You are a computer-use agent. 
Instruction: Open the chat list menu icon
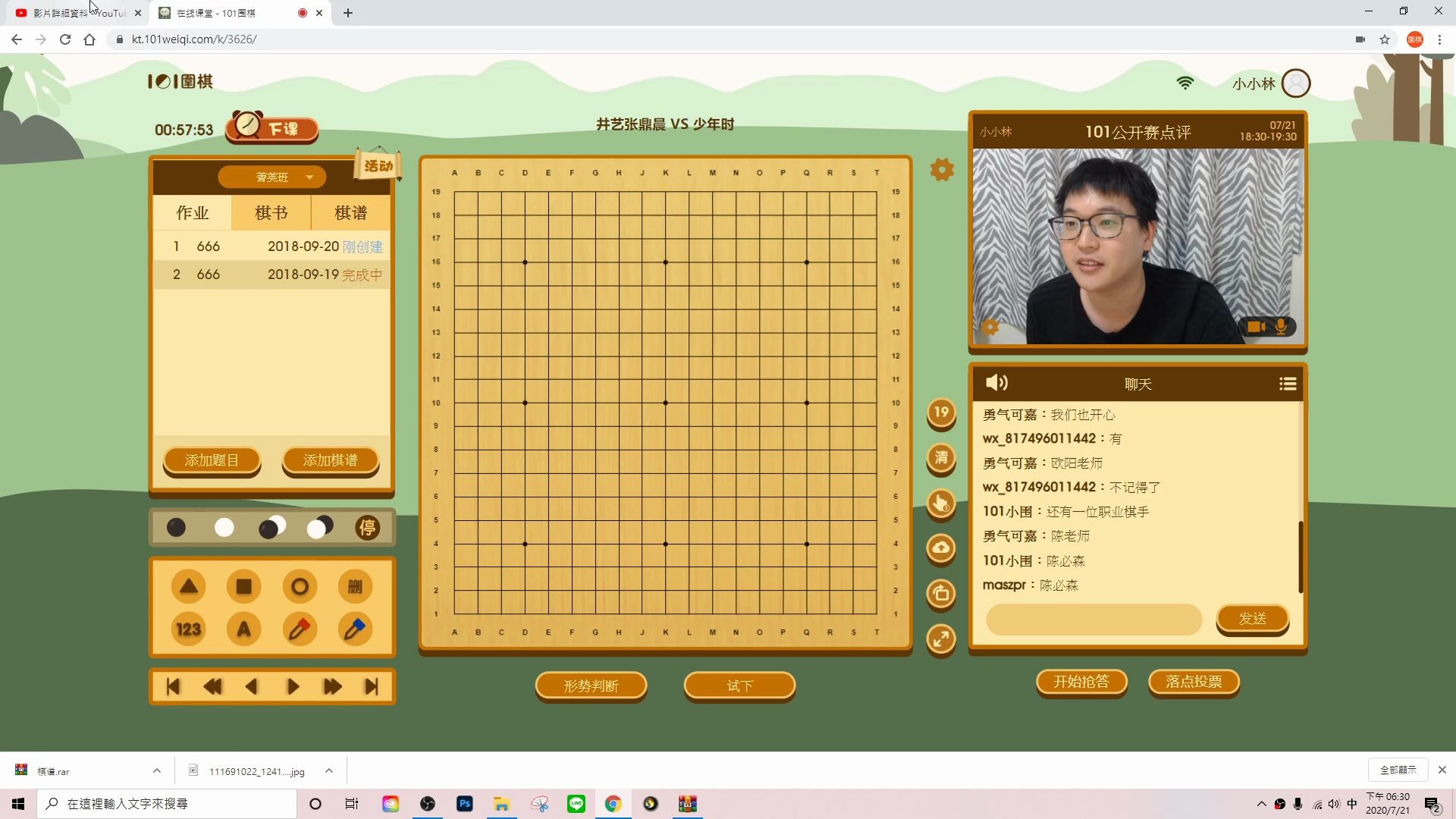(x=1288, y=384)
